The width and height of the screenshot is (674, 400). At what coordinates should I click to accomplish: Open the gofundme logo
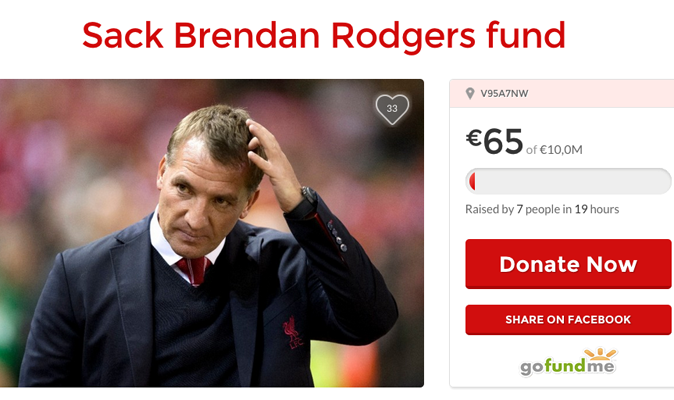568,362
